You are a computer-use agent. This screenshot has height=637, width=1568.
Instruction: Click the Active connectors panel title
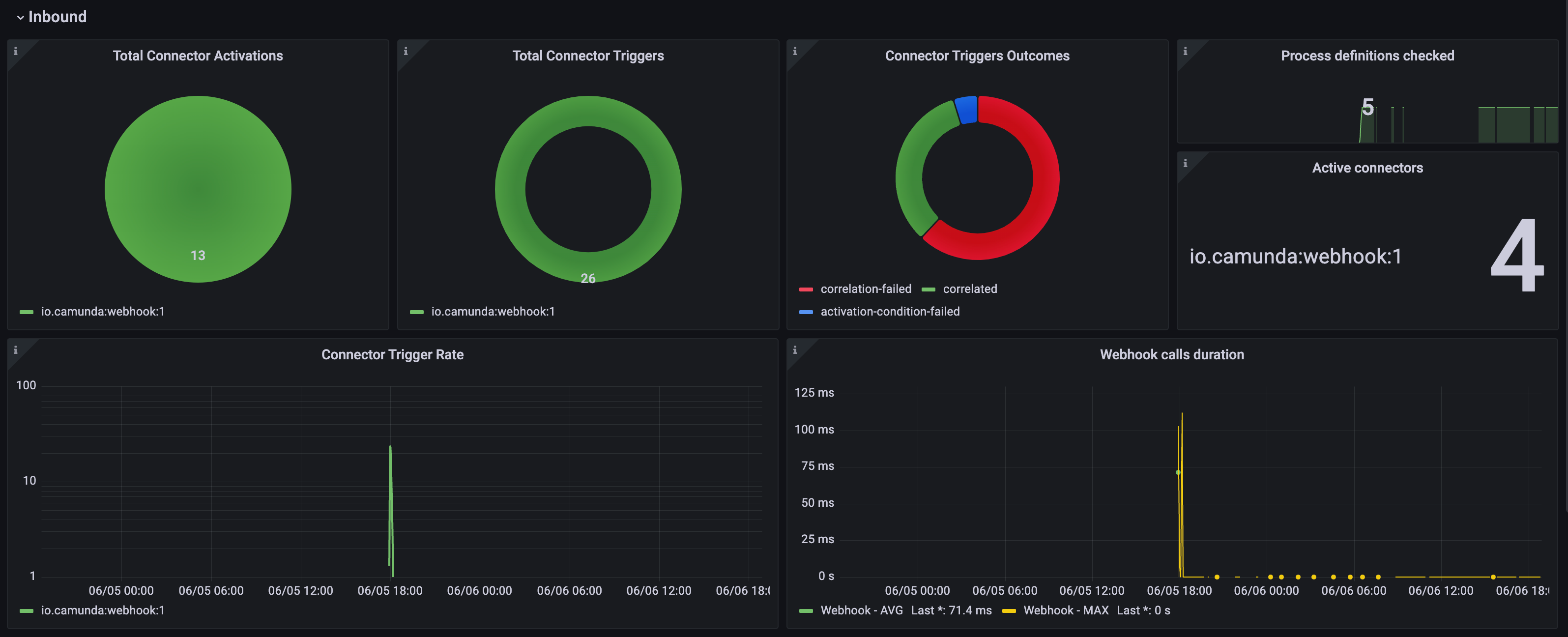(1367, 167)
